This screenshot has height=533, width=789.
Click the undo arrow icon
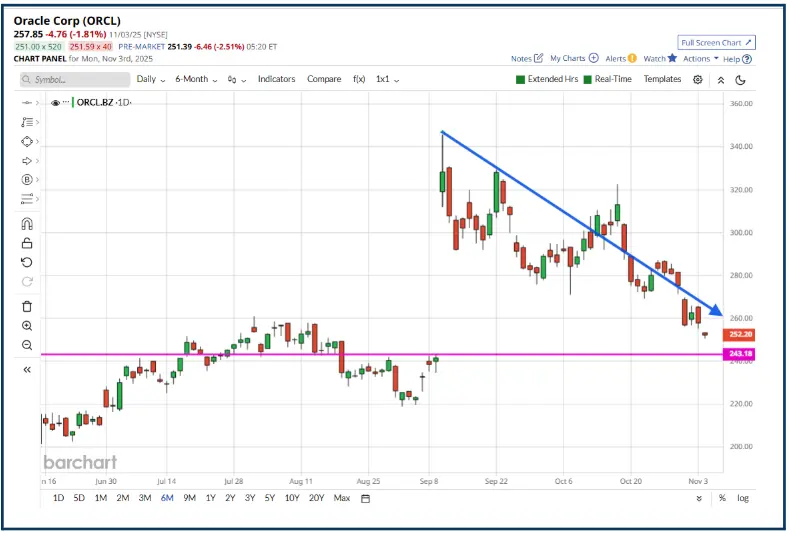click(27, 263)
